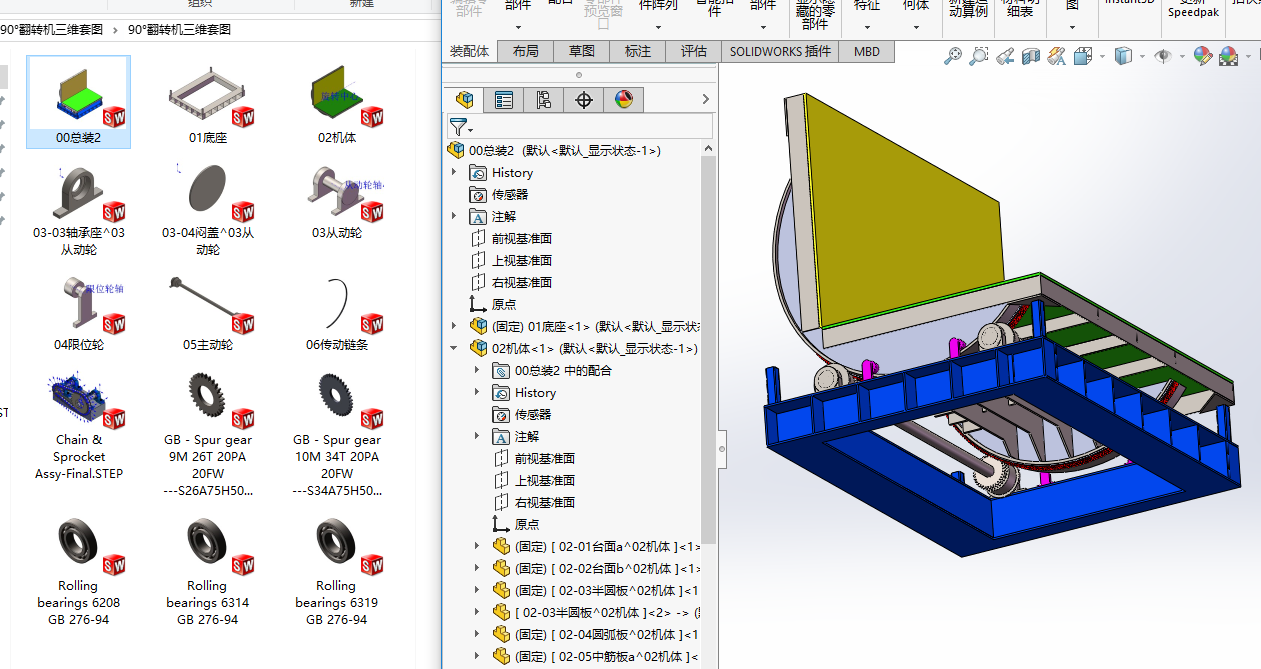The width and height of the screenshot is (1261, 669).
Task: Open the DimXpertManager crosshair tab
Action: pos(584,100)
